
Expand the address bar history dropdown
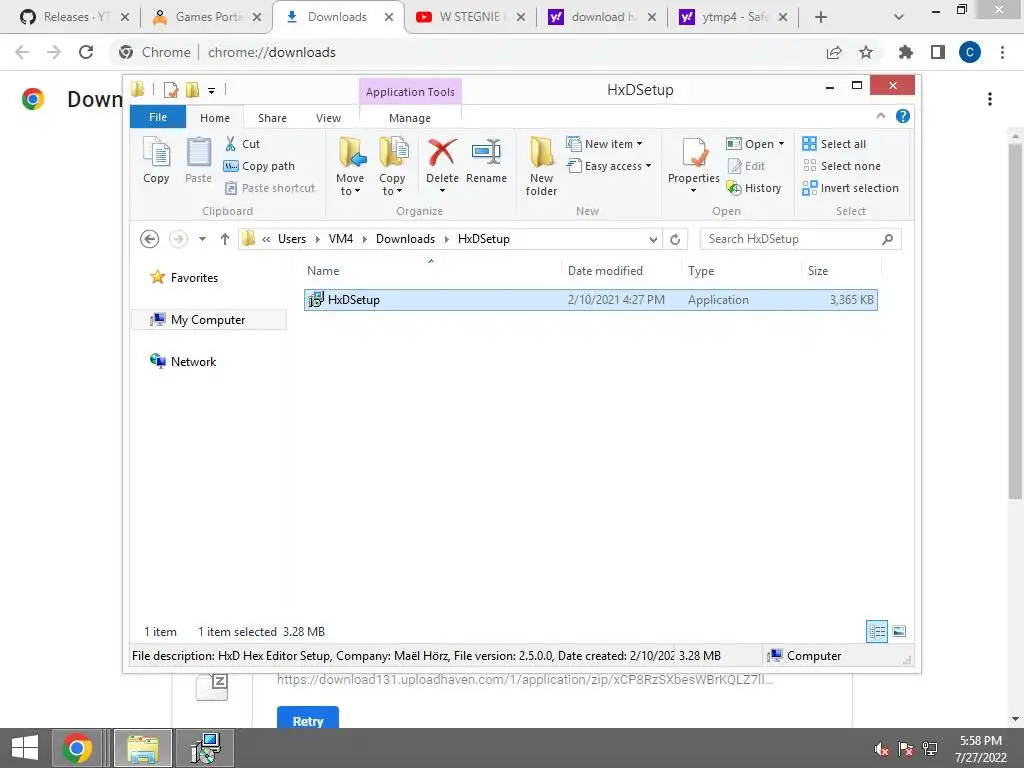(x=653, y=240)
